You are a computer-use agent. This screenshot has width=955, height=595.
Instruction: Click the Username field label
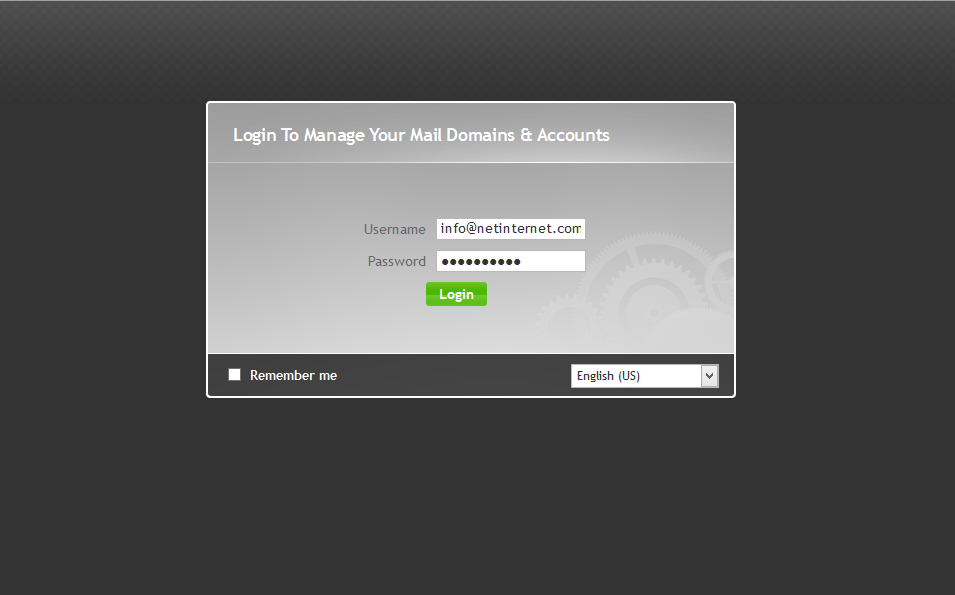point(394,229)
